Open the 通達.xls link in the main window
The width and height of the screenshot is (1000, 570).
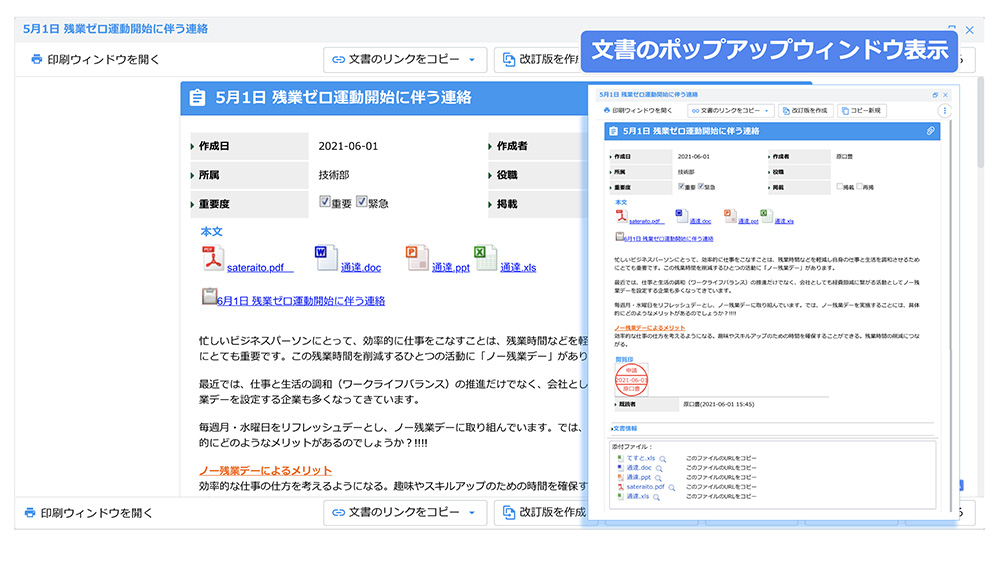click(518, 267)
